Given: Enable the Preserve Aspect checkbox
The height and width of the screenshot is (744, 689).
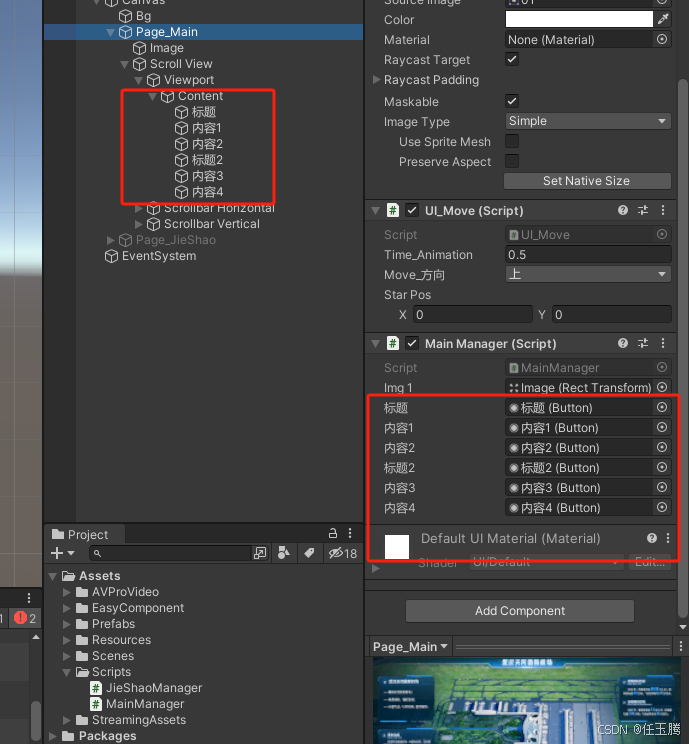Looking at the screenshot, I should 512,161.
